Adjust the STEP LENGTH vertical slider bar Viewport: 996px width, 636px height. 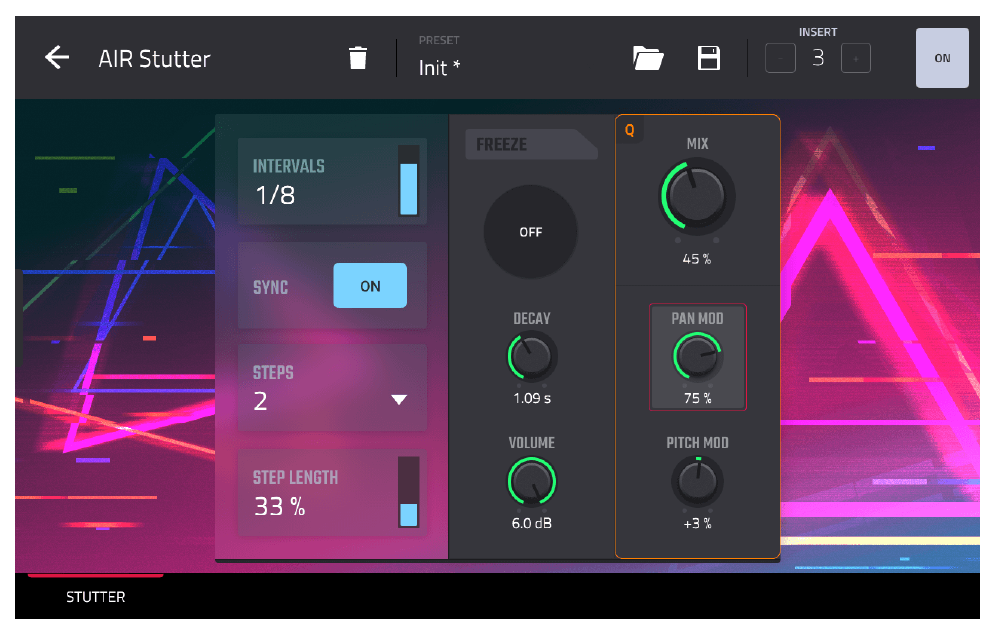[408, 492]
